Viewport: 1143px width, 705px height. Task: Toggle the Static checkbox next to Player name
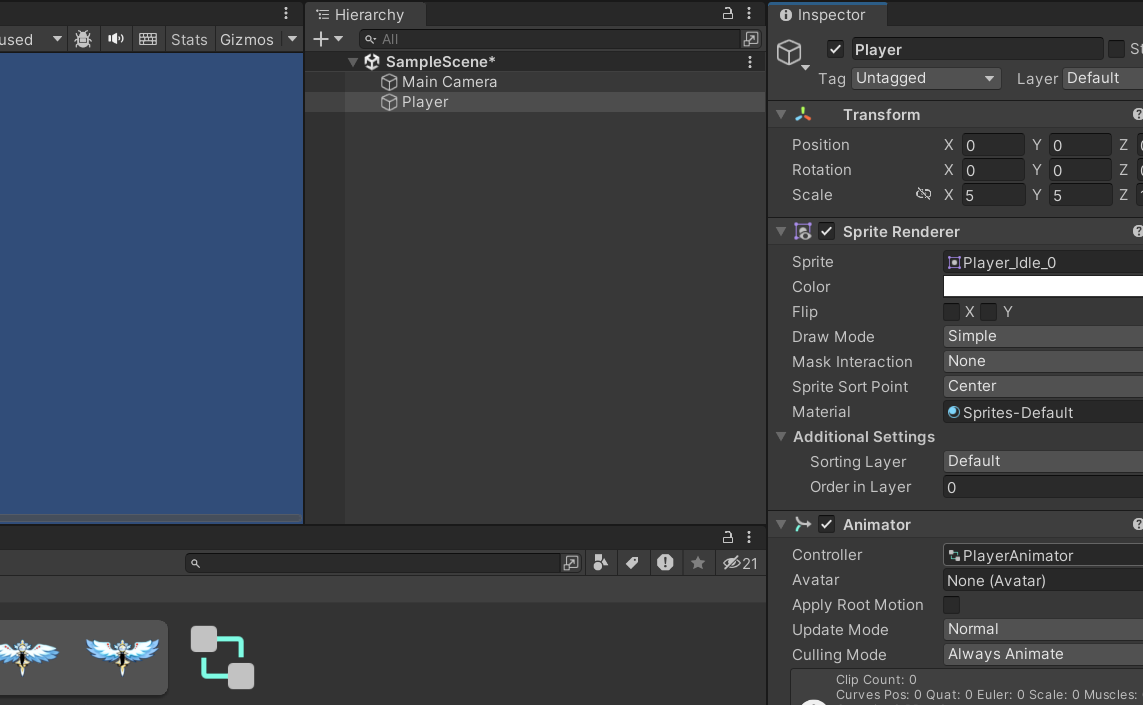click(x=1116, y=49)
